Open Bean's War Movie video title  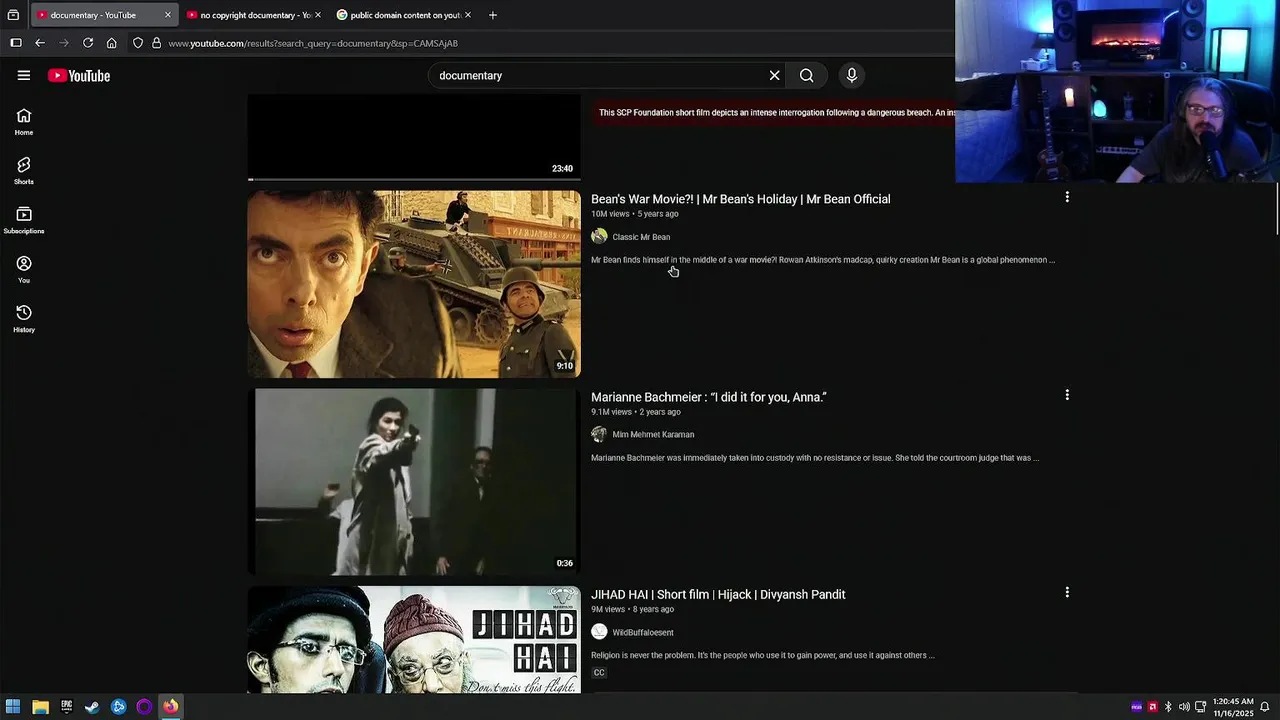740,199
